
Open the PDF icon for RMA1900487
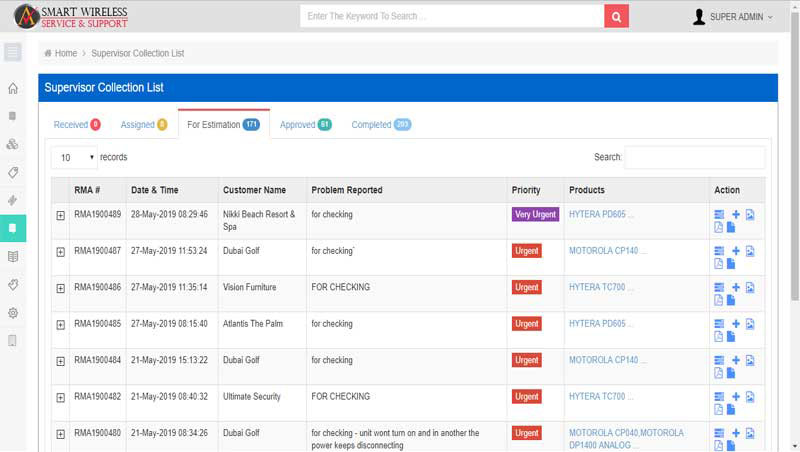pyautogui.click(x=718, y=264)
